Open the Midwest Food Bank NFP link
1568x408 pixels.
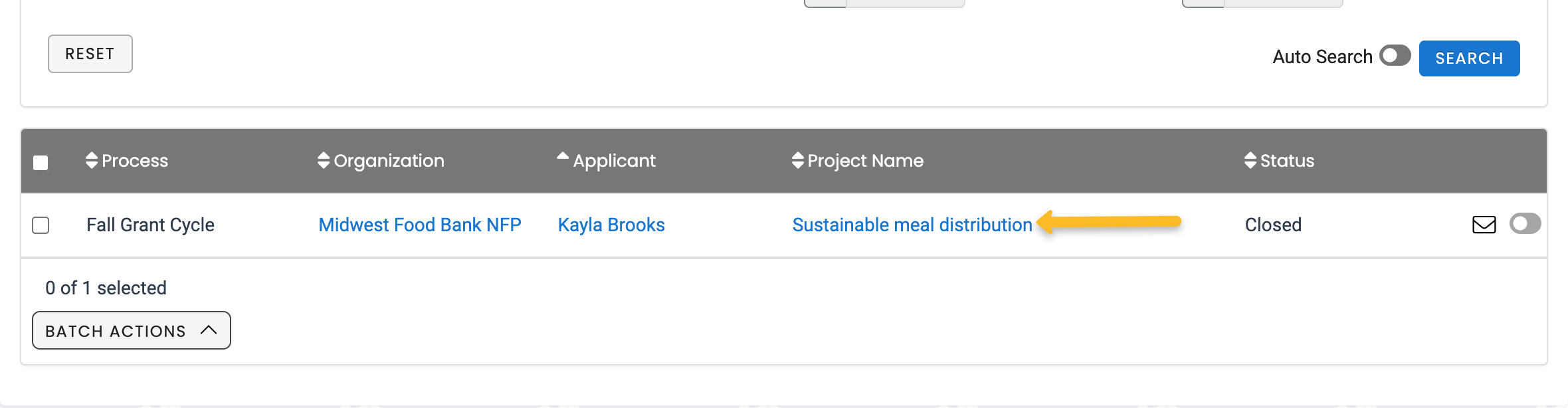click(420, 225)
